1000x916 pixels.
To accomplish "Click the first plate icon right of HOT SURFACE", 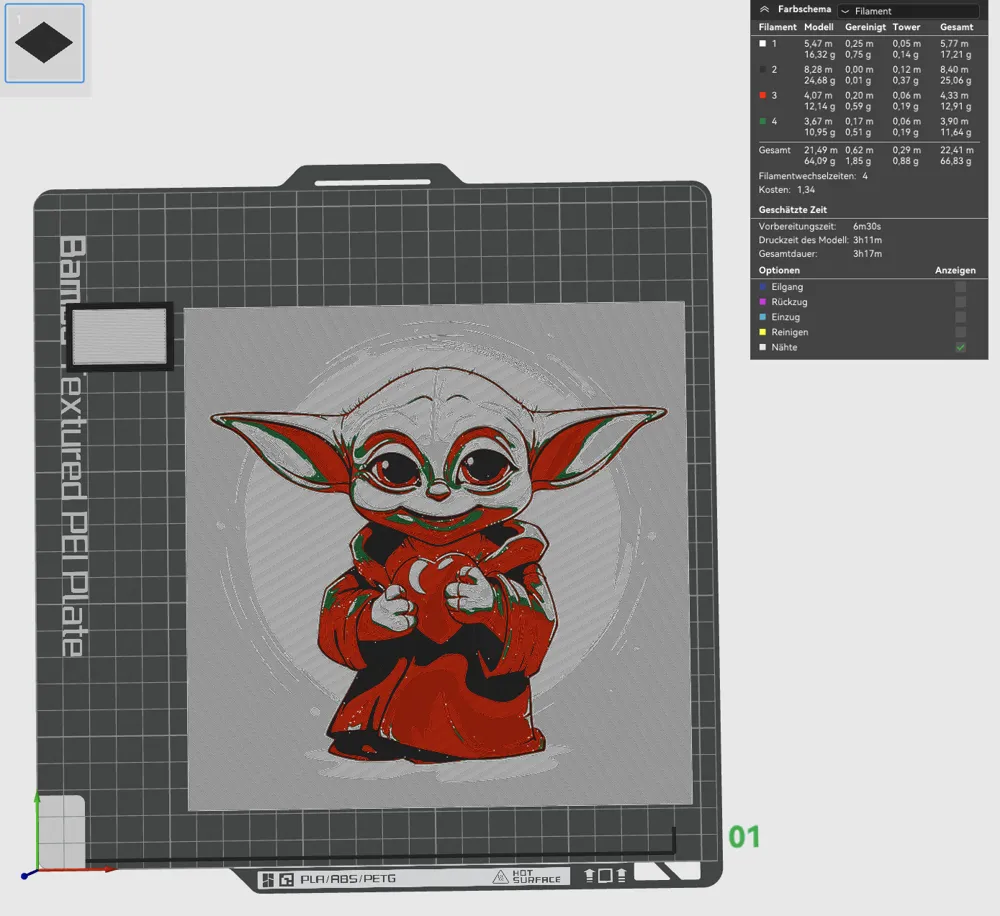I will pyautogui.click(x=588, y=874).
